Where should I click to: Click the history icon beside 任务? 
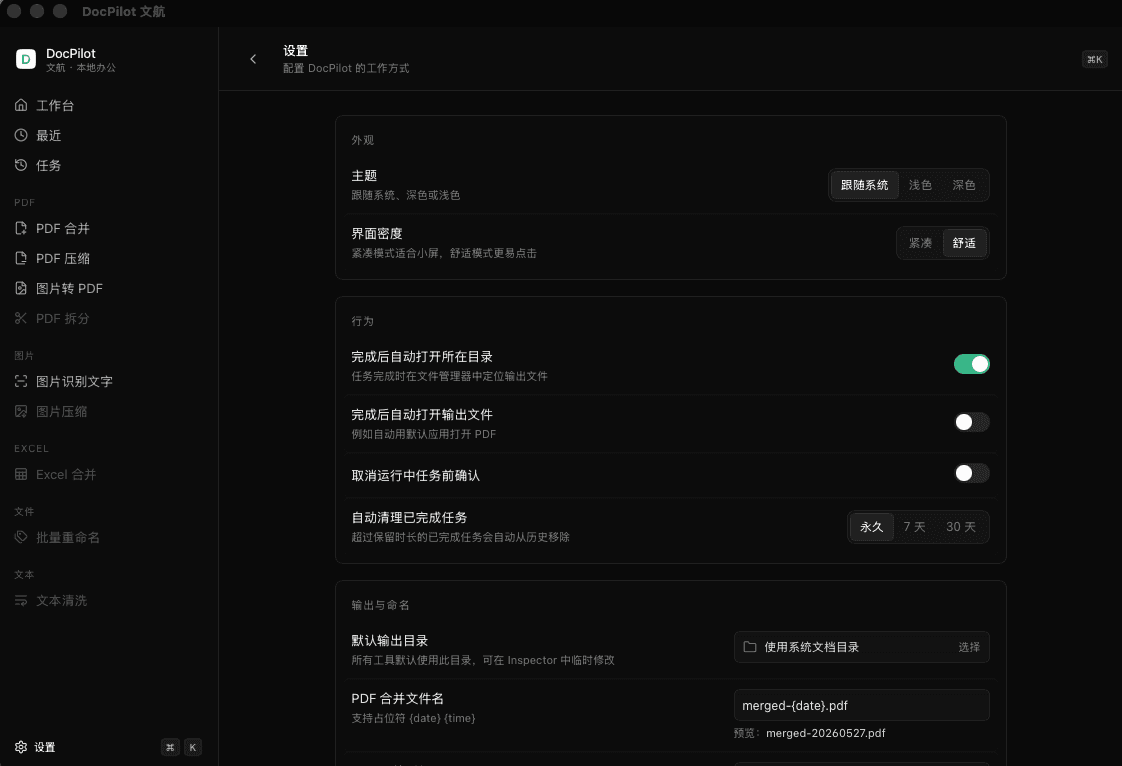pyautogui.click(x=21, y=165)
